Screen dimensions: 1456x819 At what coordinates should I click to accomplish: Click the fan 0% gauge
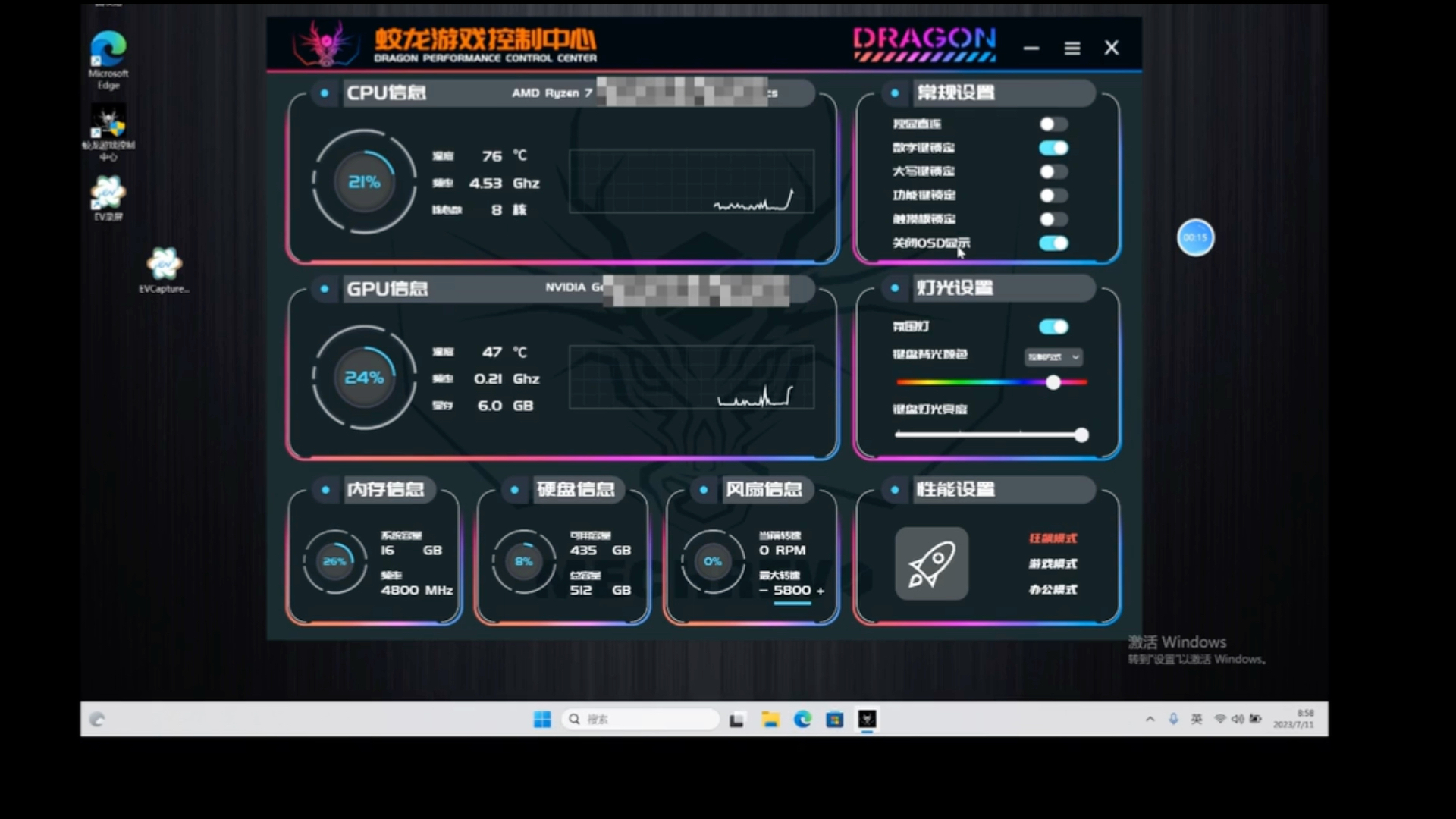click(713, 561)
